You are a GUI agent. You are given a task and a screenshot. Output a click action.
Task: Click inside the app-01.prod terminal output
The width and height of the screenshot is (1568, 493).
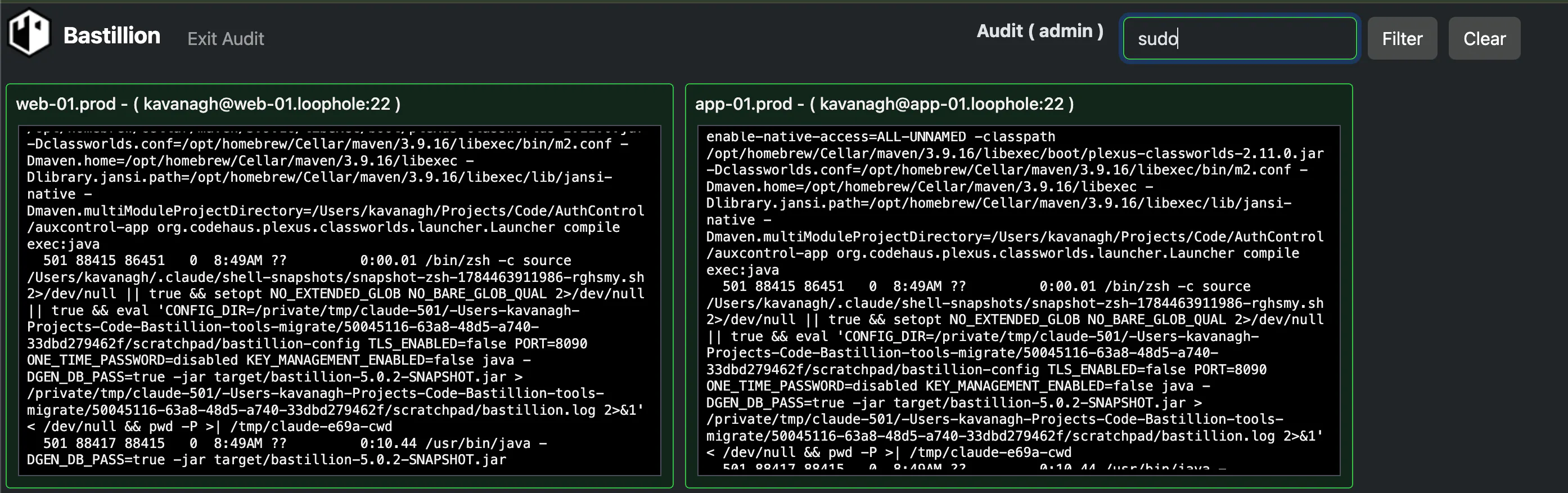(1019, 301)
